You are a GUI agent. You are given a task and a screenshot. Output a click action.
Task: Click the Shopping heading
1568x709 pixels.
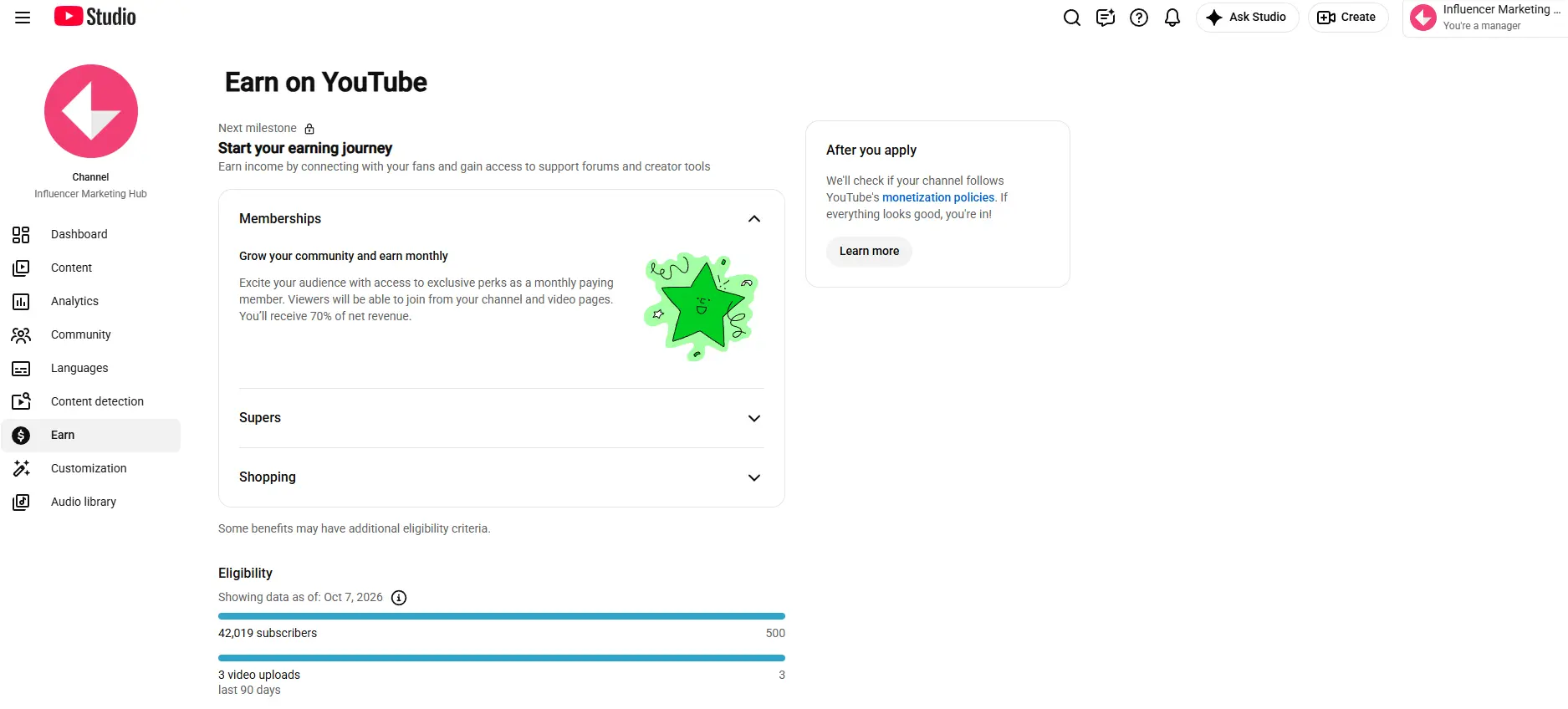(268, 477)
